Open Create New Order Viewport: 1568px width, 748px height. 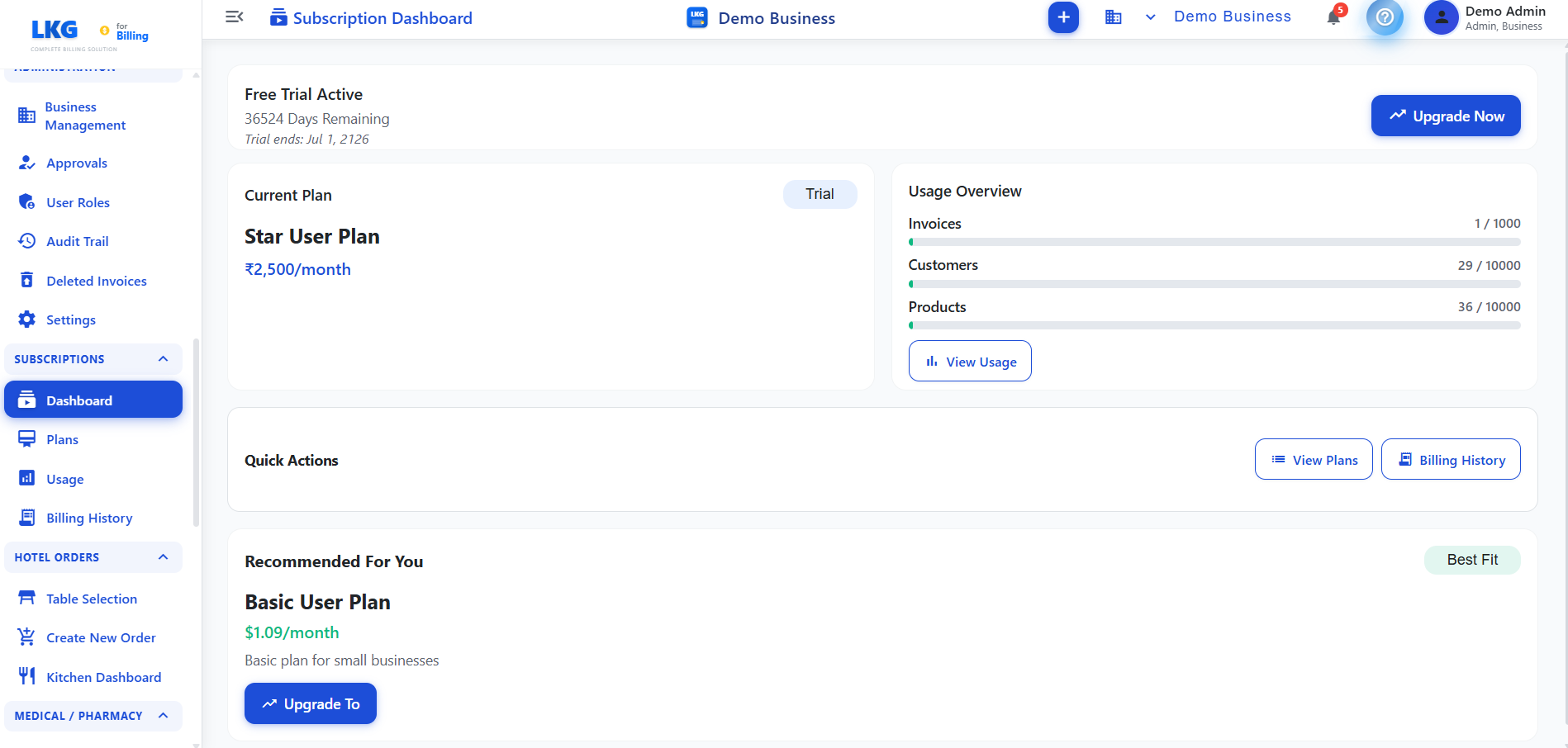pos(93,637)
